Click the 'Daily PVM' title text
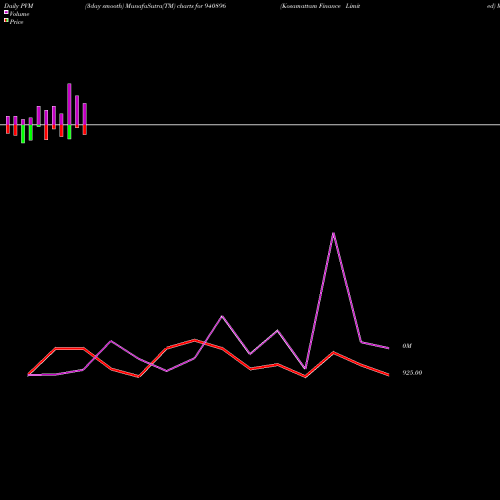 pos(19,6)
